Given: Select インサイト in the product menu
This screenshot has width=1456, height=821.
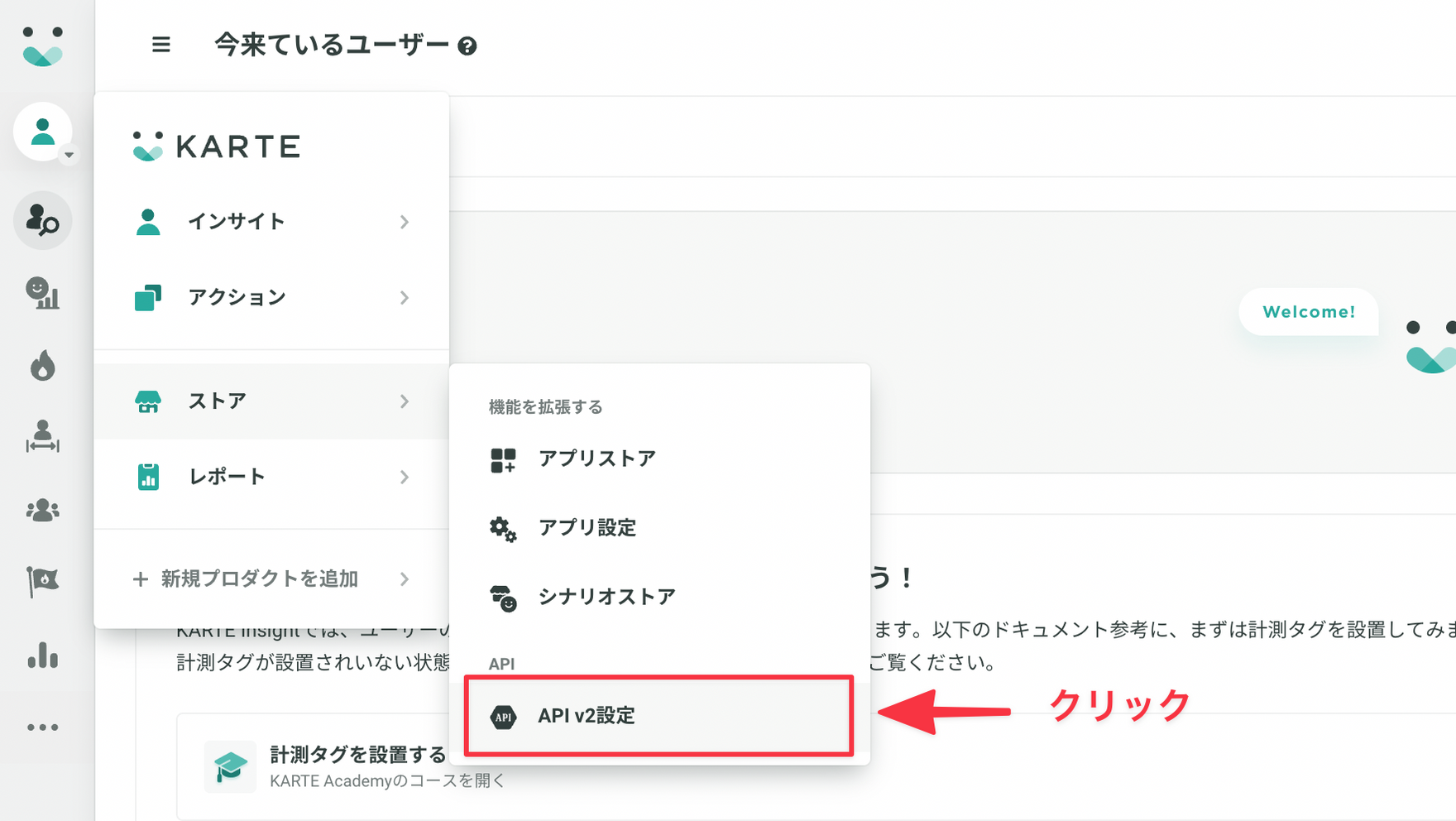Looking at the screenshot, I should 271,222.
